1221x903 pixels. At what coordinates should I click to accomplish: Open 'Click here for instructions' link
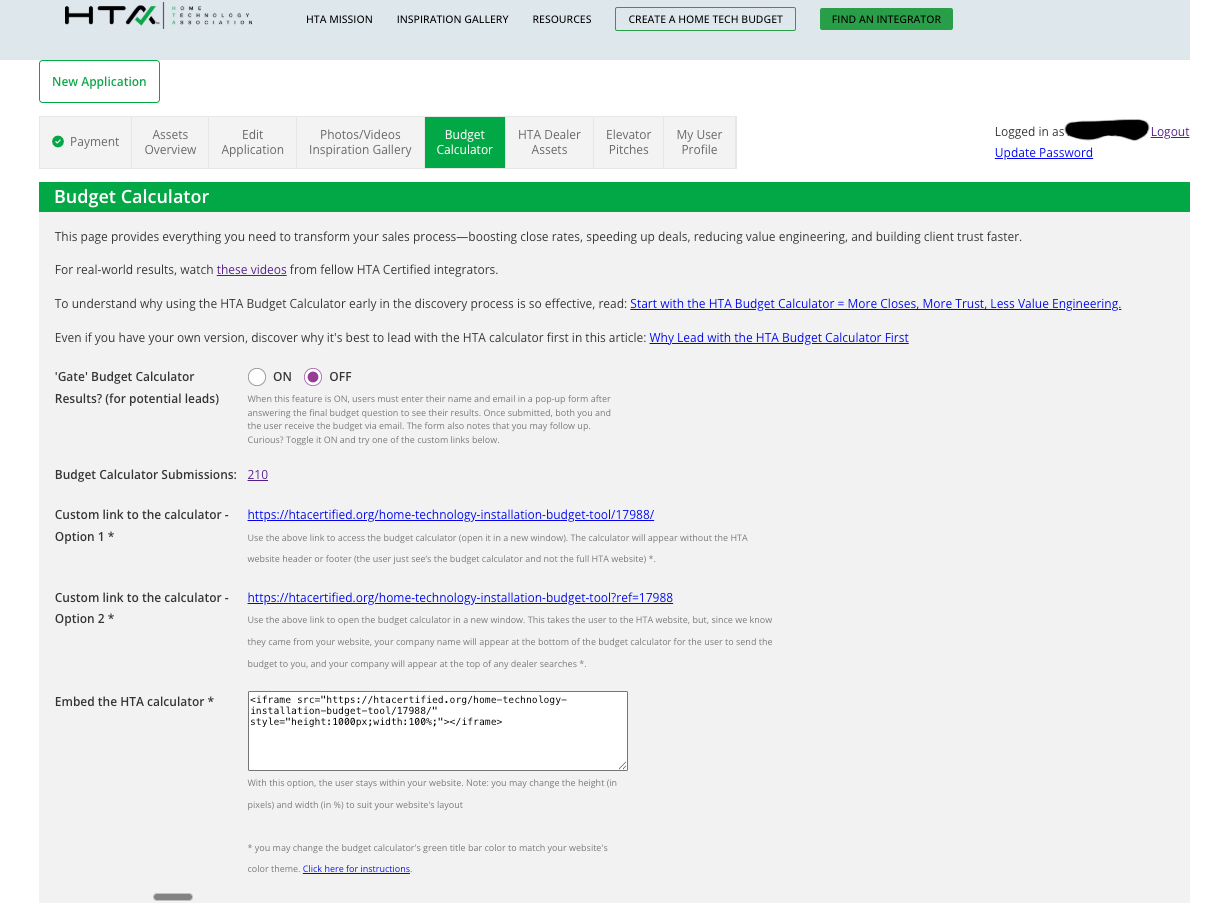tap(357, 869)
